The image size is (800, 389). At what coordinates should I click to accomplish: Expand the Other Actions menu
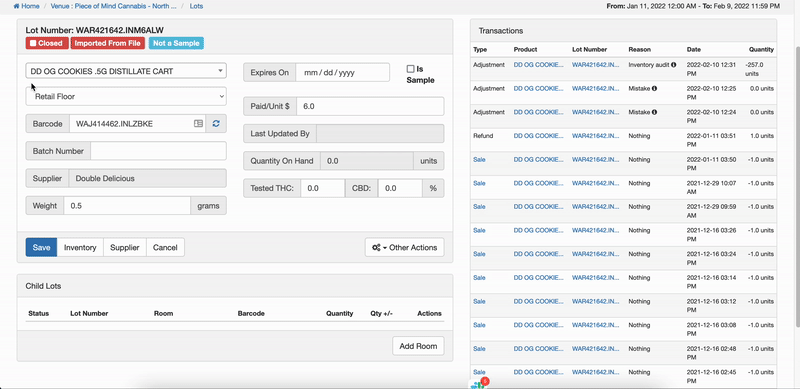point(405,247)
